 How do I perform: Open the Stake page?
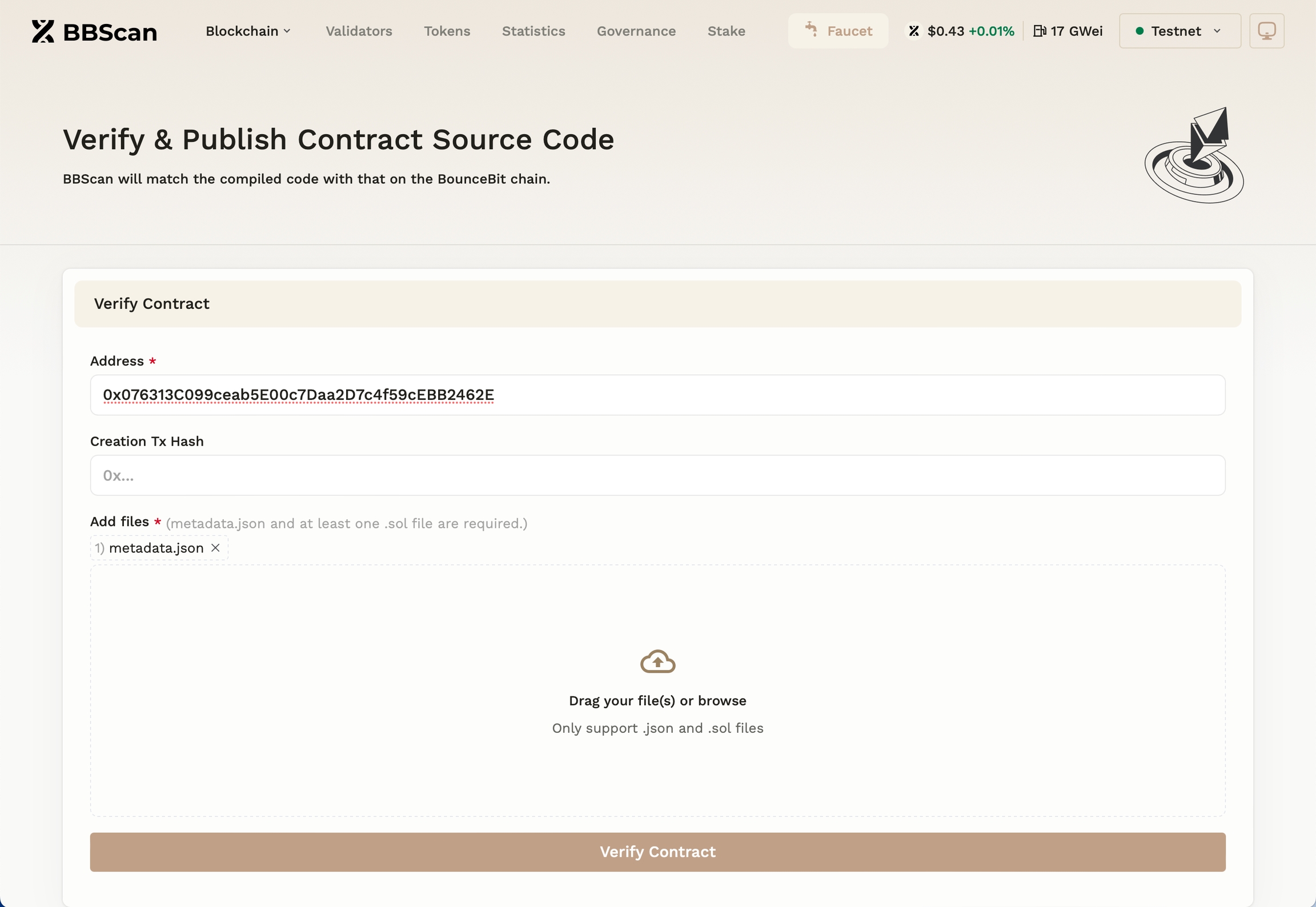pos(726,31)
